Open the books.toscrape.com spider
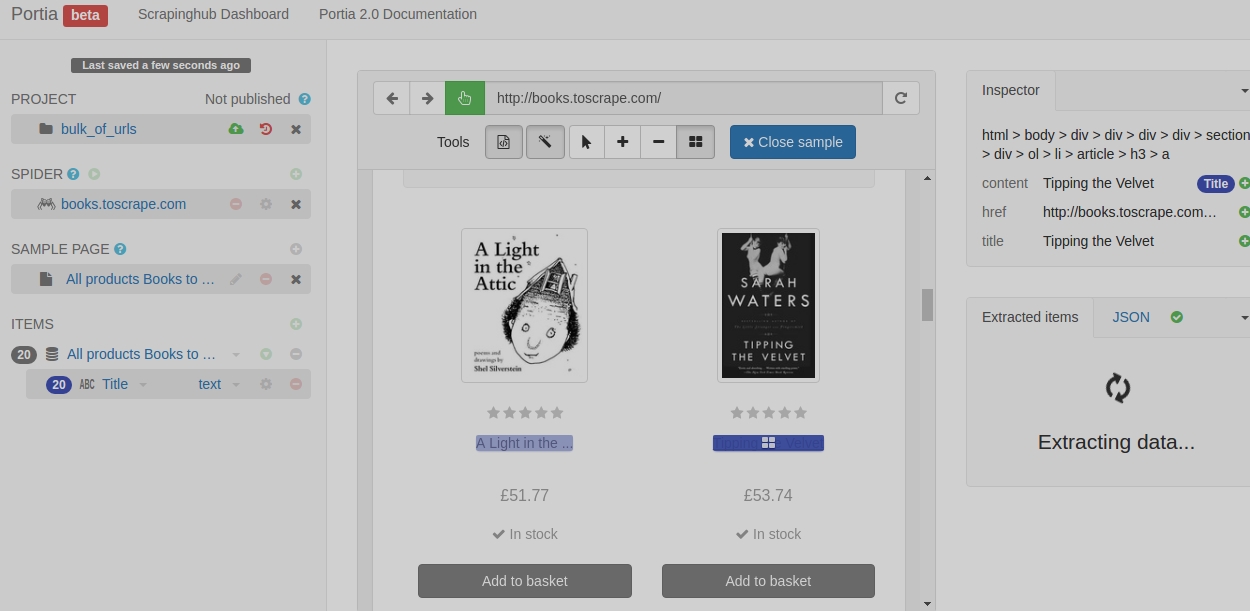The image size is (1250, 611). click(123, 204)
